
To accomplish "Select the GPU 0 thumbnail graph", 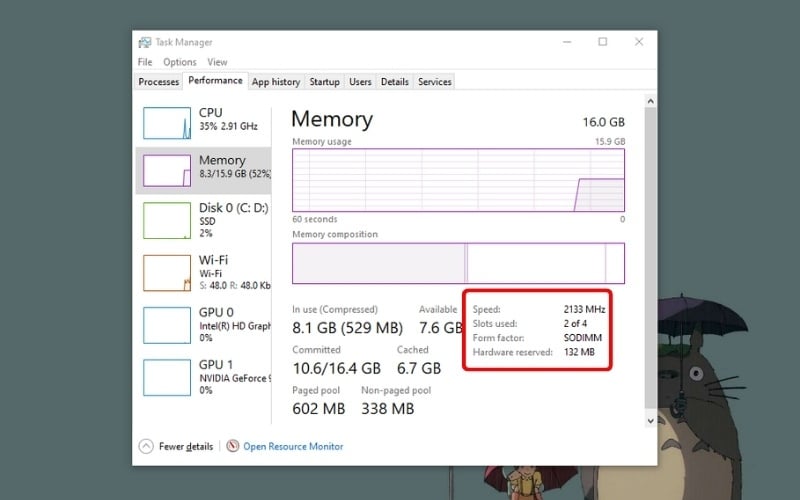I will click(x=167, y=325).
